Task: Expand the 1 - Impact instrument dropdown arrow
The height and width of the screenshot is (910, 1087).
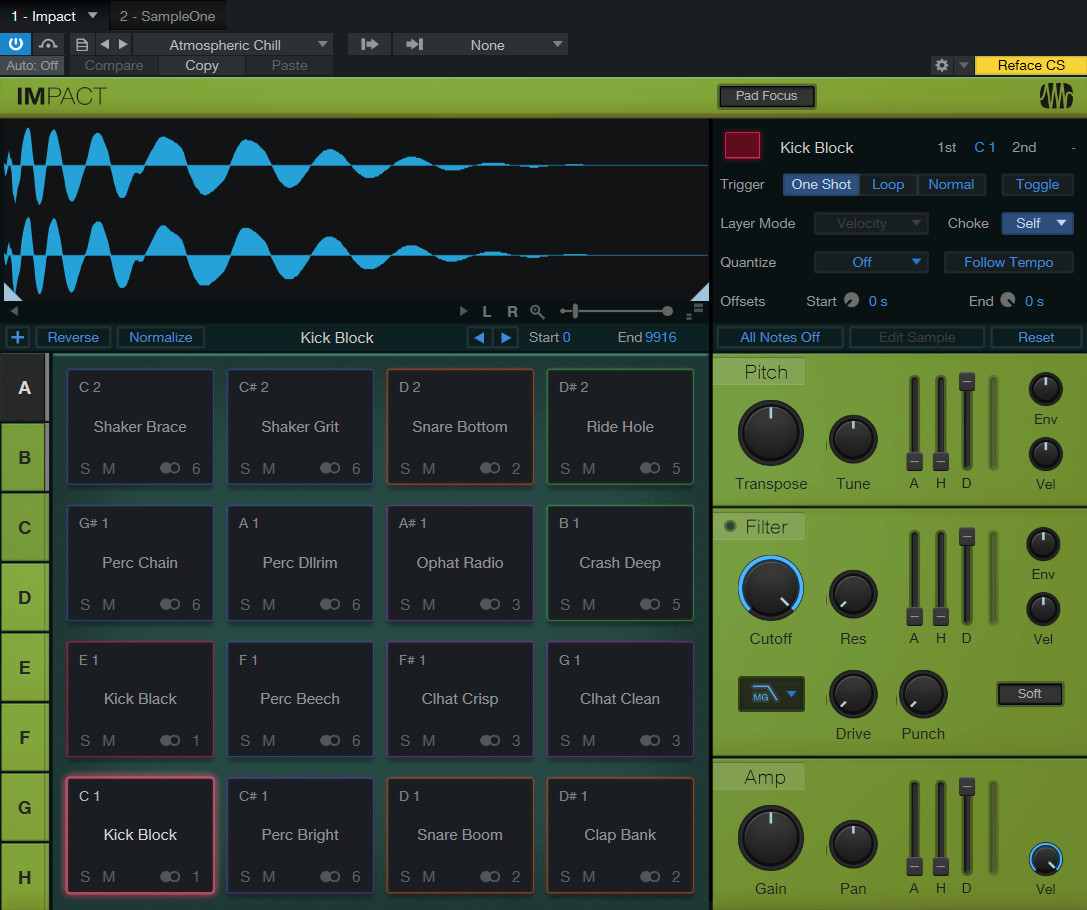Action: [93, 15]
